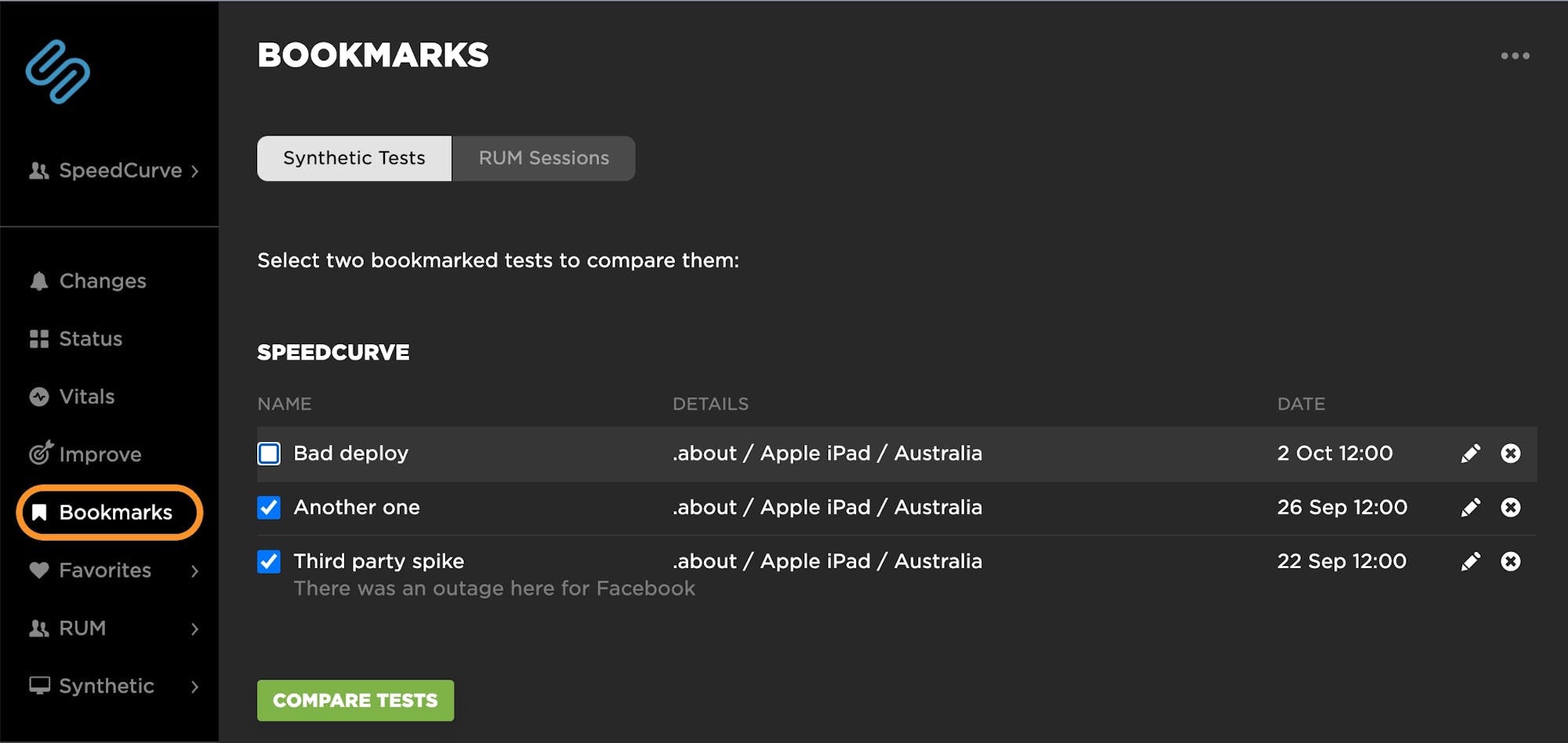
Task: Click the Changes bell icon
Action: 38,281
